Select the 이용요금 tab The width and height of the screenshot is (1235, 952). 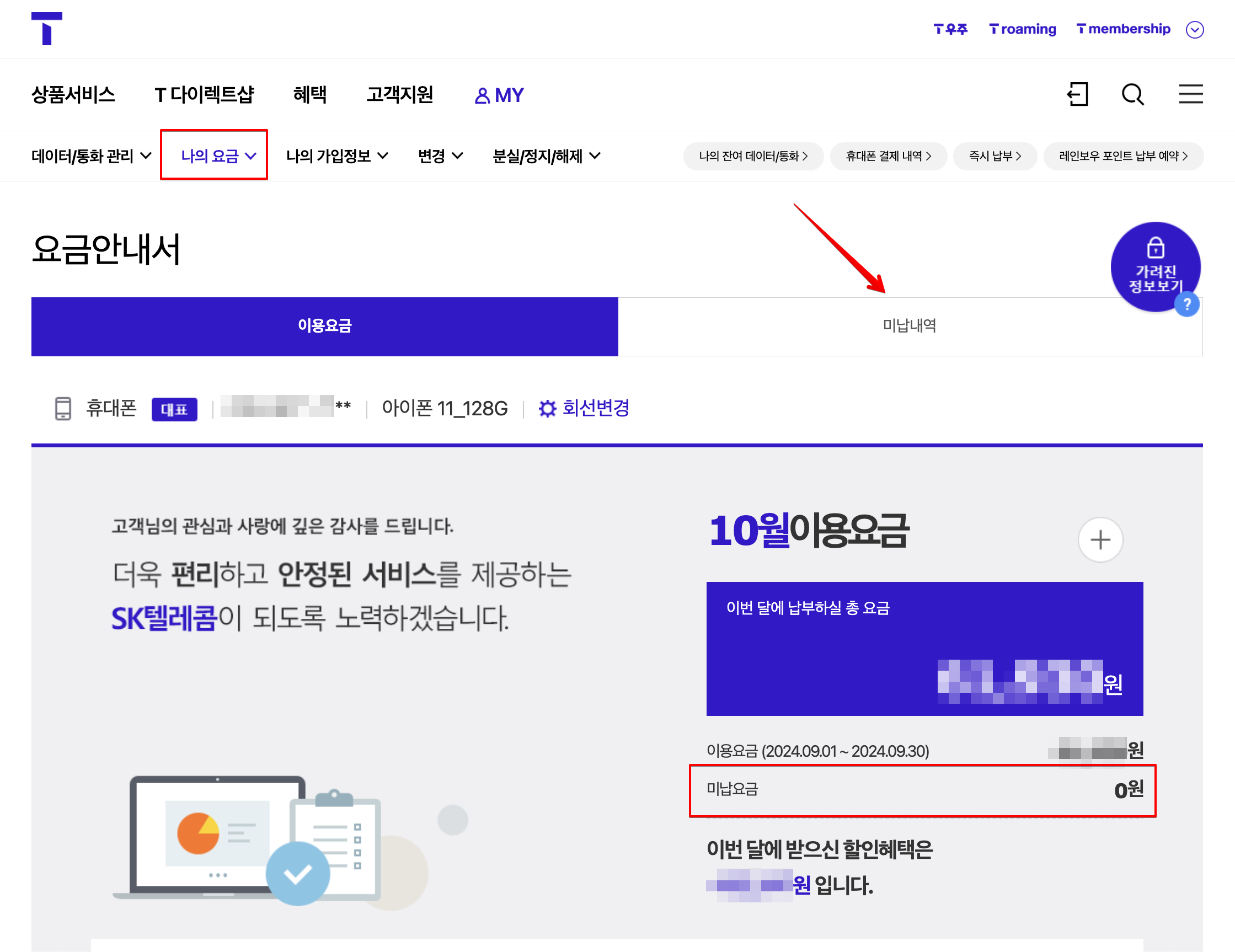coord(324,327)
